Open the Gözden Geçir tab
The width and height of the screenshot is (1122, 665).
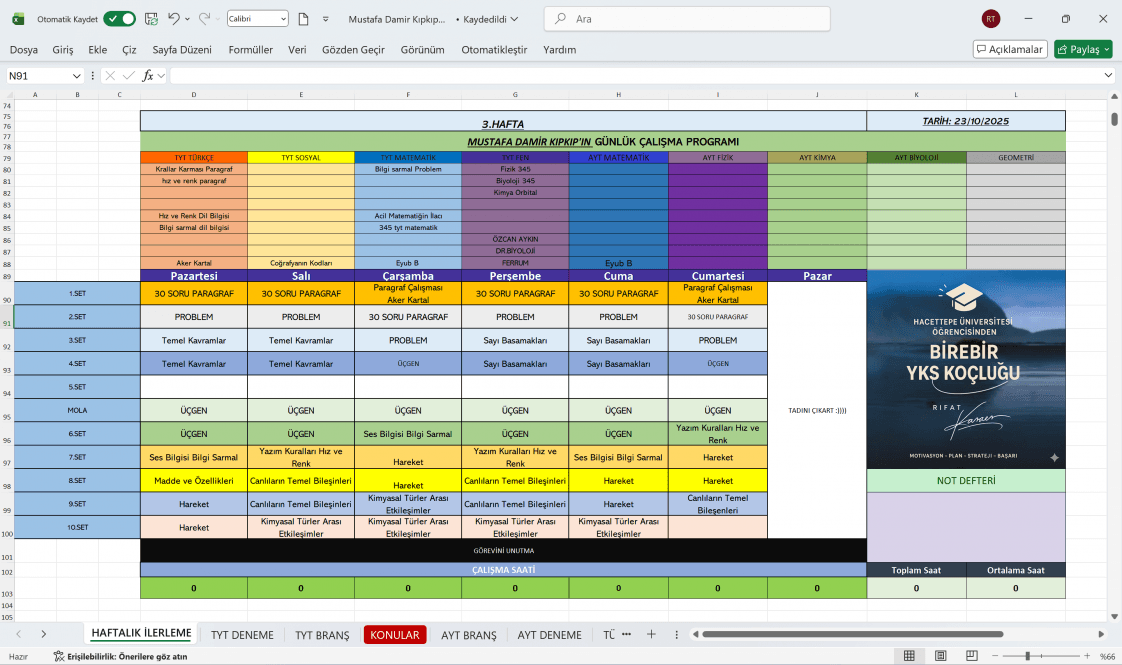[353, 49]
